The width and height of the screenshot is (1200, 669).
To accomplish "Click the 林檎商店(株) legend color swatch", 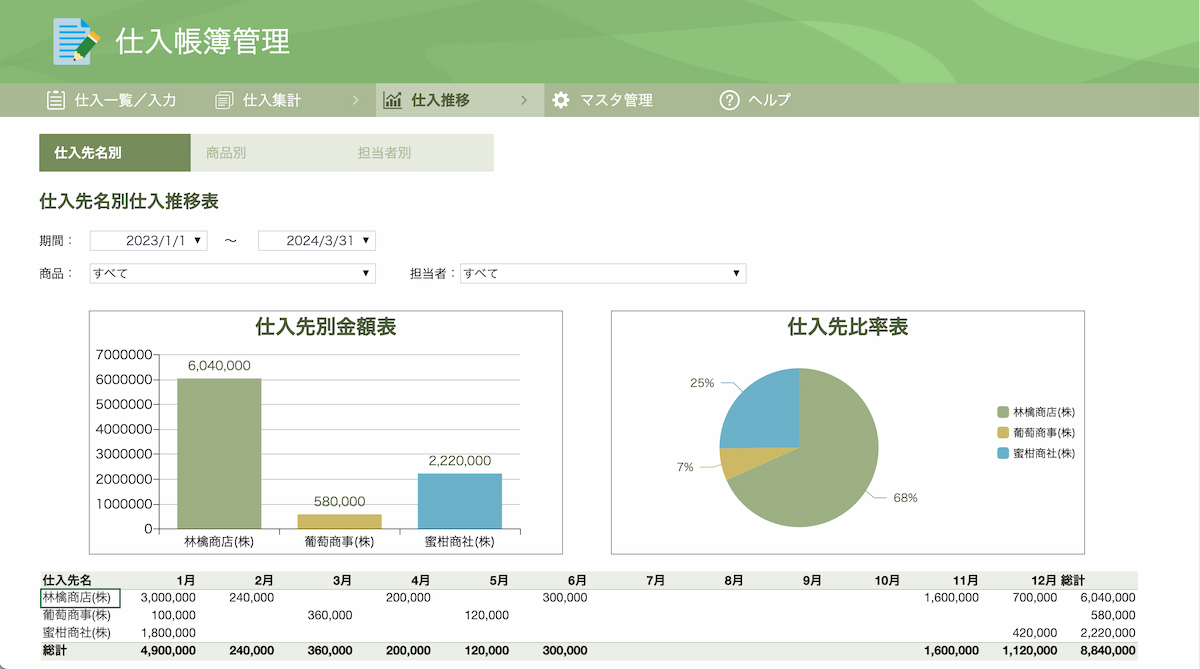I will tap(1003, 412).
